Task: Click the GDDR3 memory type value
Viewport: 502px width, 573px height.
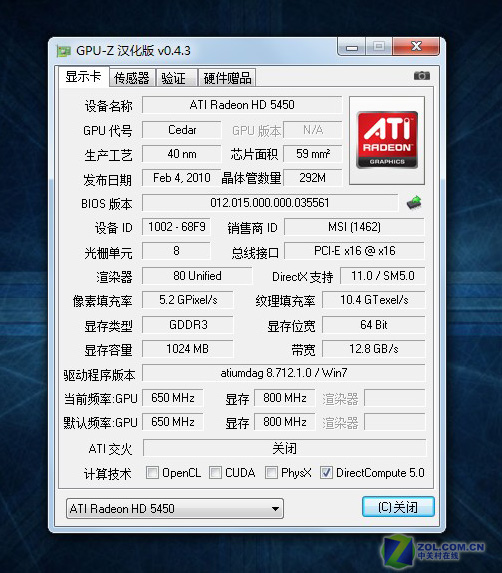Action: [x=187, y=325]
